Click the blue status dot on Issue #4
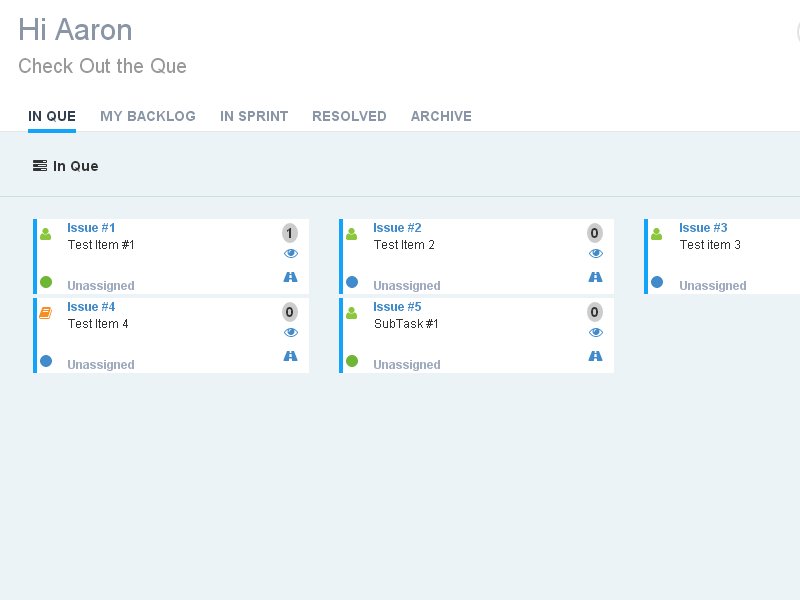Screen dimensions: 800x600 [46, 361]
